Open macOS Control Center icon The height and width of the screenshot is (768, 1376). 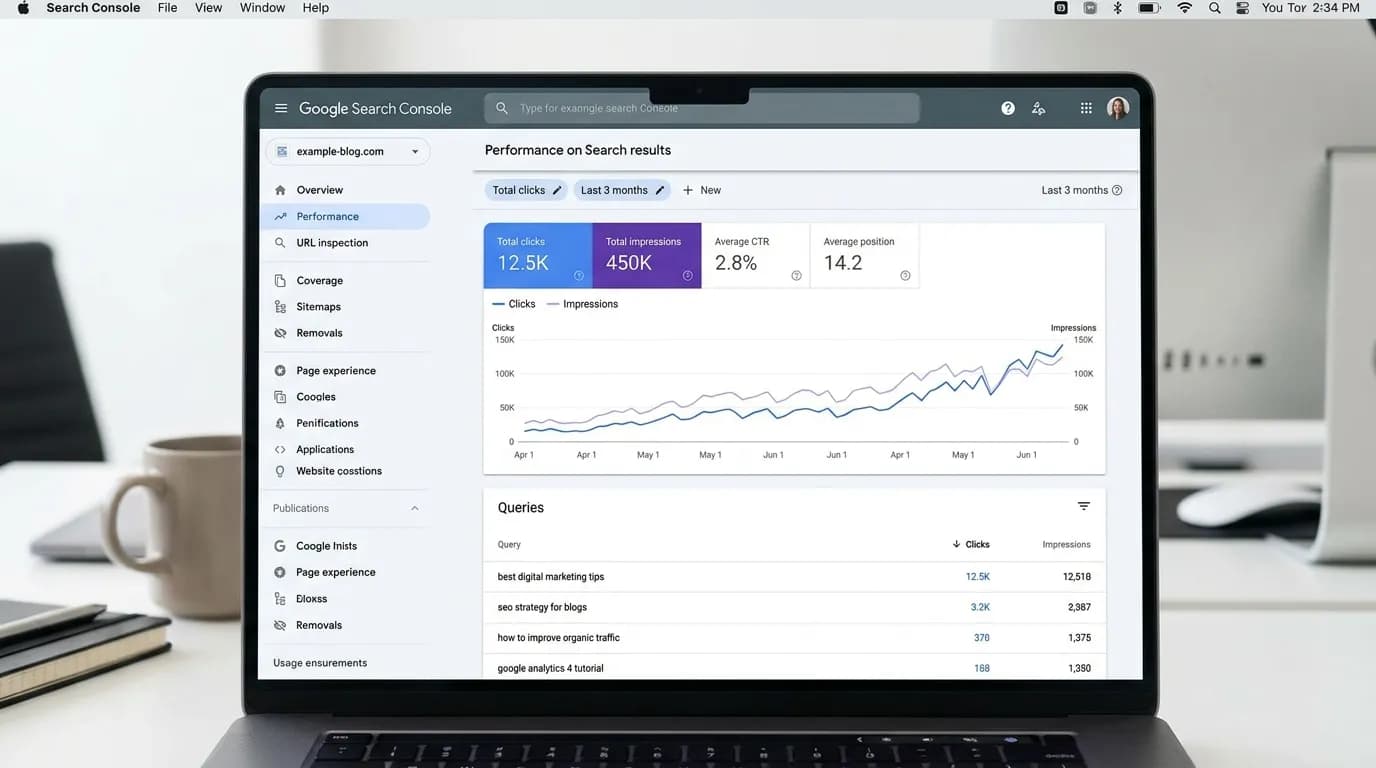click(x=1243, y=8)
